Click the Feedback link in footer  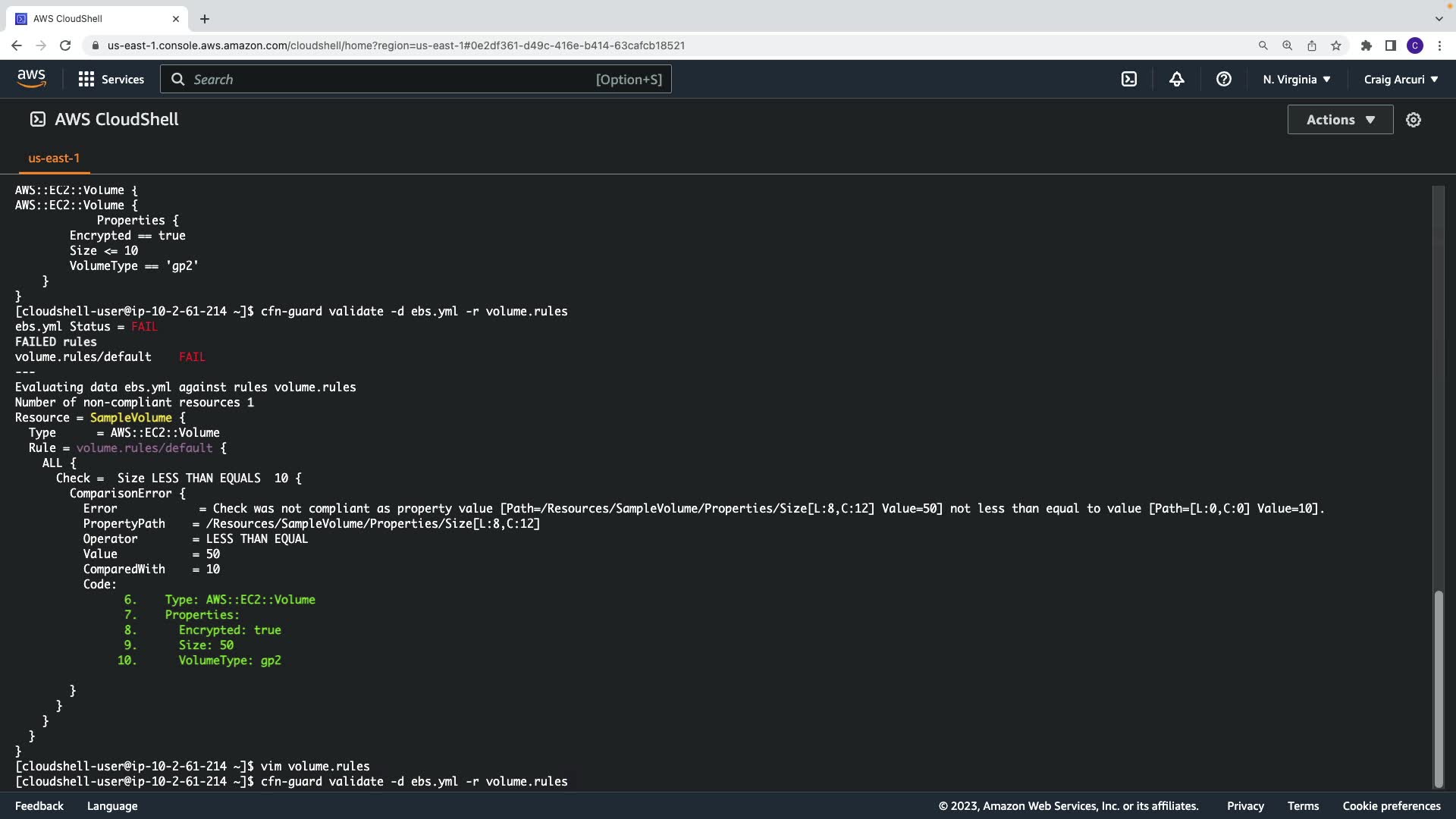point(39,806)
